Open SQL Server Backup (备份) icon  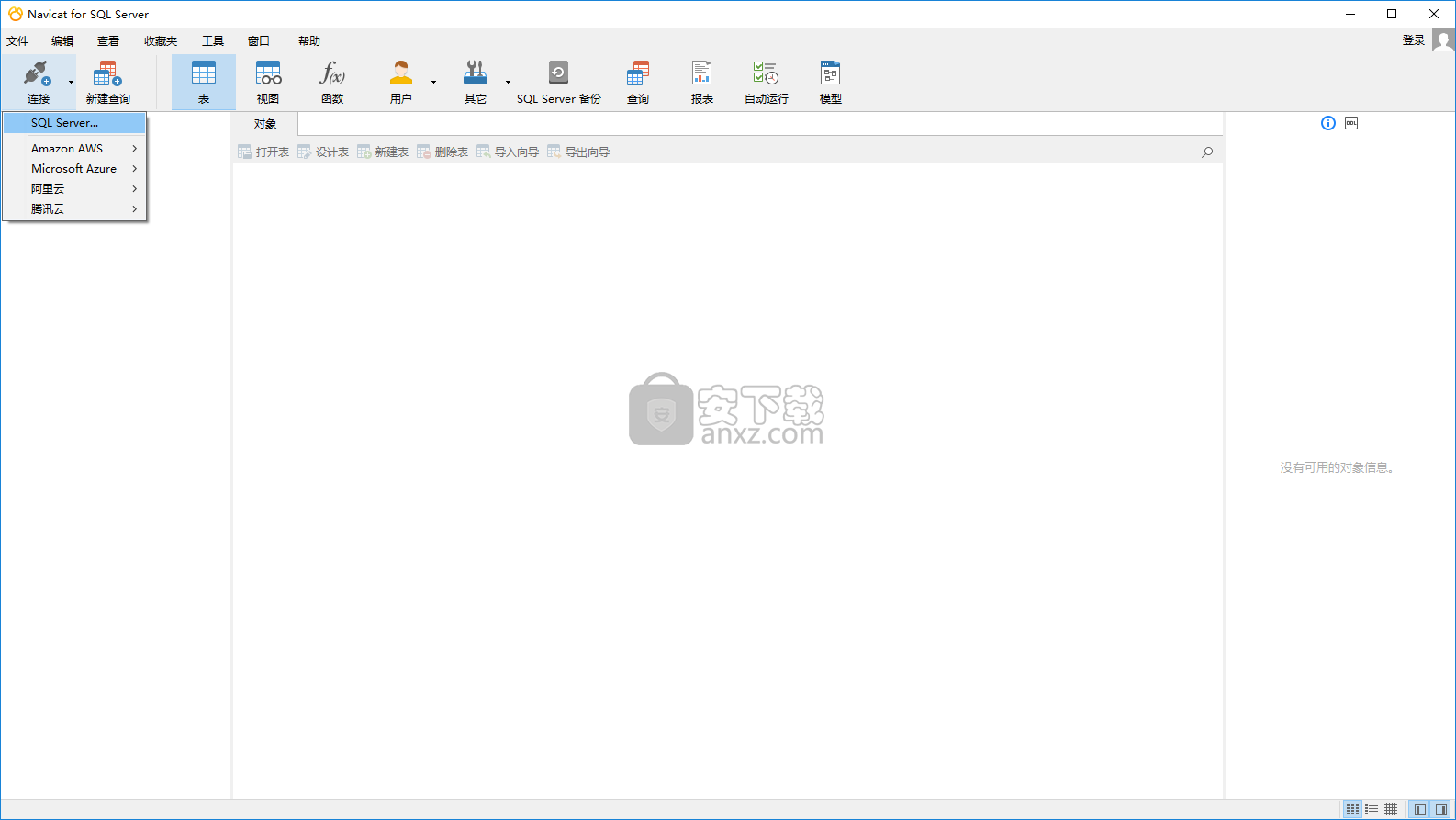[558, 82]
